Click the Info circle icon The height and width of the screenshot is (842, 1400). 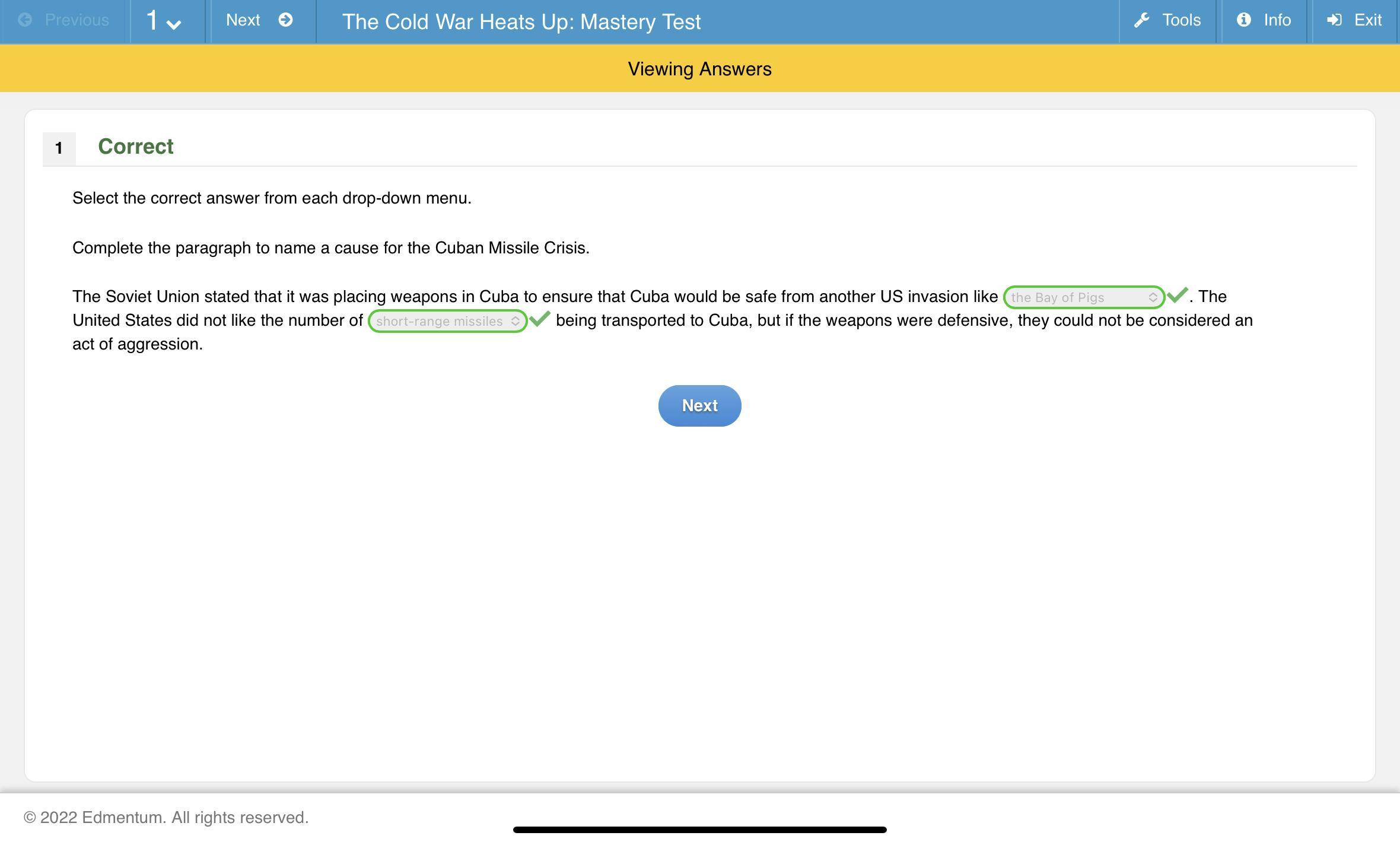(1244, 20)
